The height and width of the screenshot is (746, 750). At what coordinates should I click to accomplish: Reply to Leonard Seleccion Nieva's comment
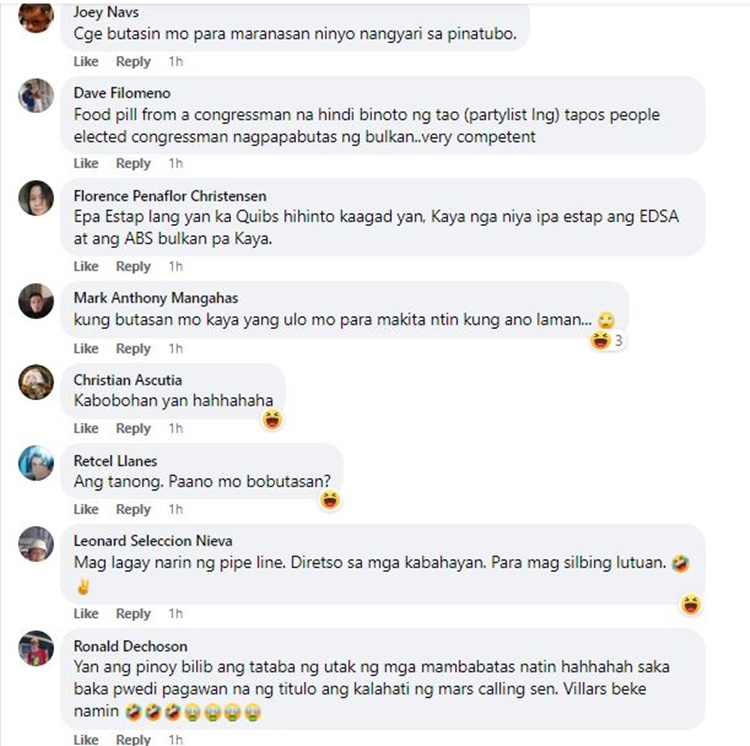coord(133,614)
